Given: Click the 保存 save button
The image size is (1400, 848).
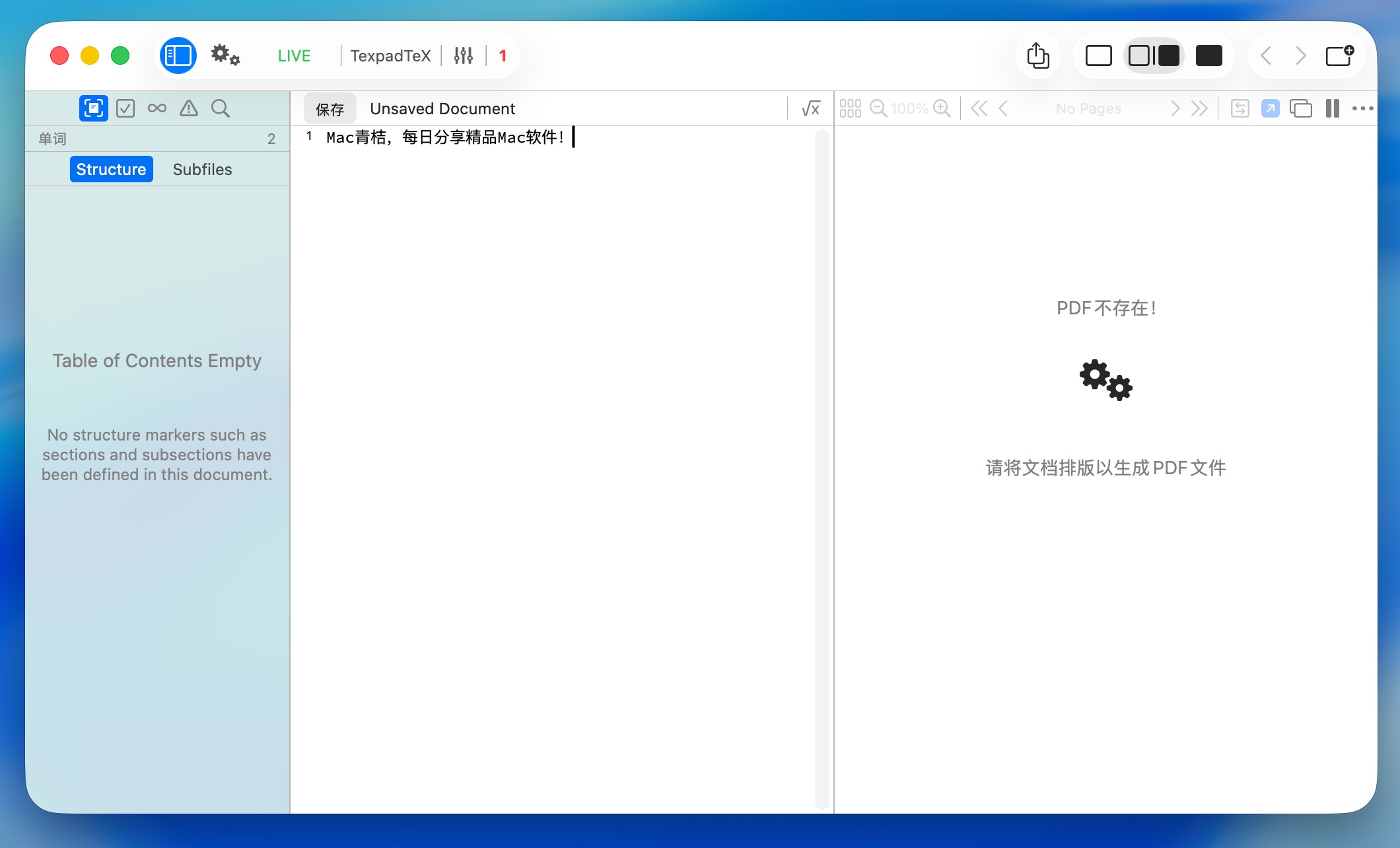Looking at the screenshot, I should [x=330, y=109].
